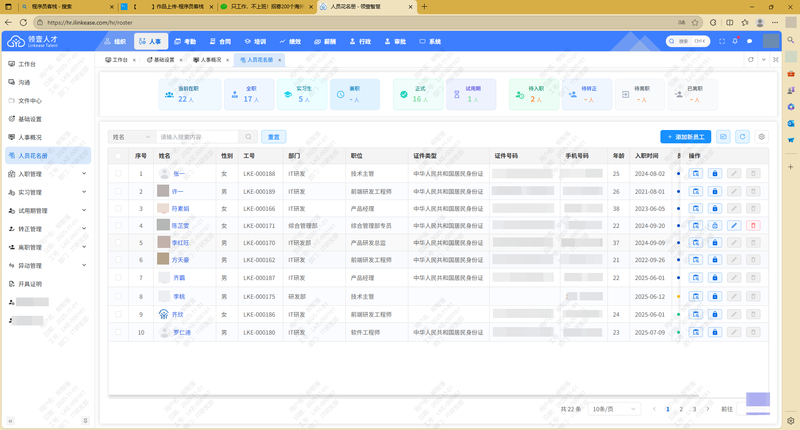Click the search magnifier icon beside search input
This screenshot has width=800, height=430.
point(248,136)
